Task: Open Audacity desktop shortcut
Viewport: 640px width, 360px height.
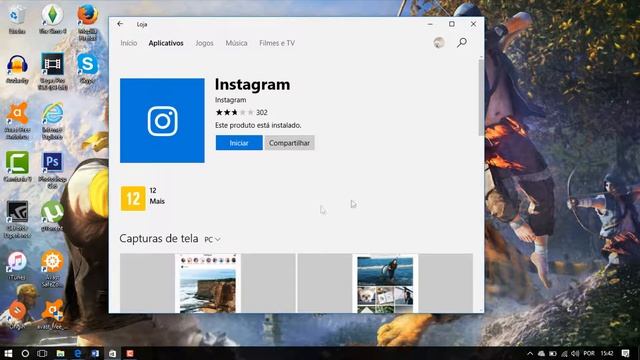Action: tap(17, 69)
